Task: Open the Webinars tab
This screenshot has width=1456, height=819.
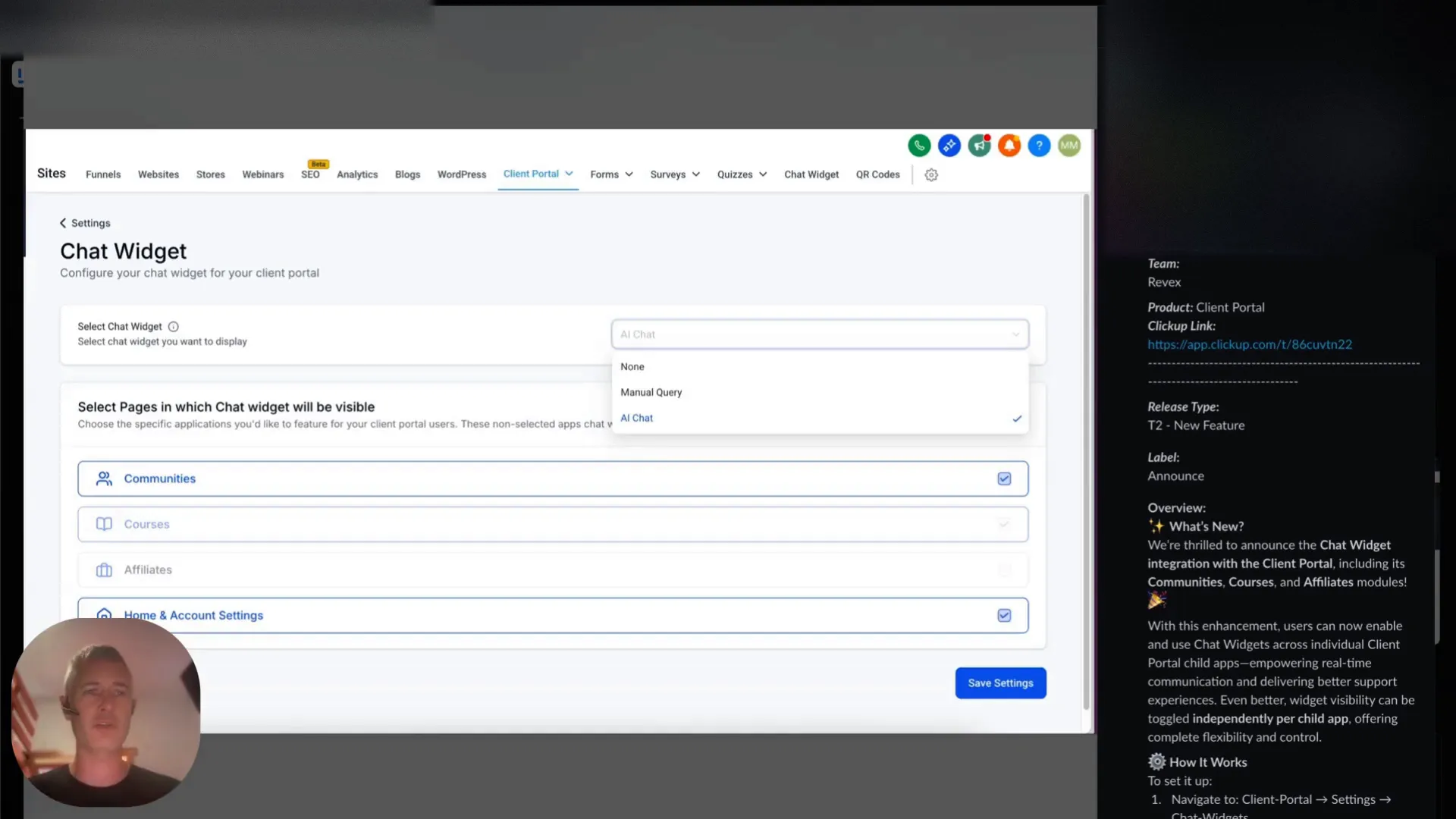Action: 263,174
